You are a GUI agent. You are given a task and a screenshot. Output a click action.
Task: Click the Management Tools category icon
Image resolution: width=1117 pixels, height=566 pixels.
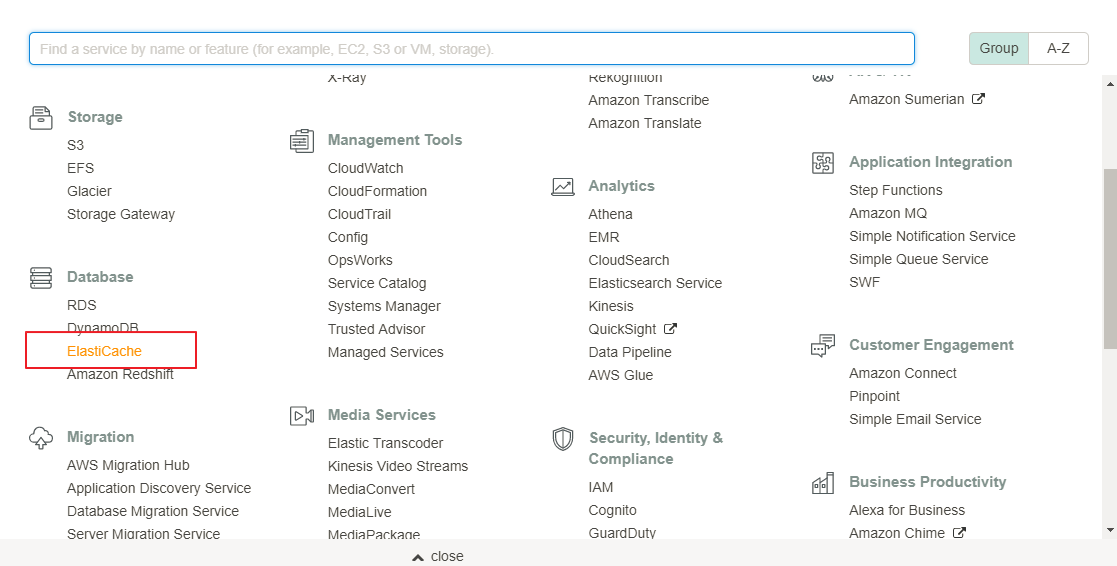[x=302, y=140]
